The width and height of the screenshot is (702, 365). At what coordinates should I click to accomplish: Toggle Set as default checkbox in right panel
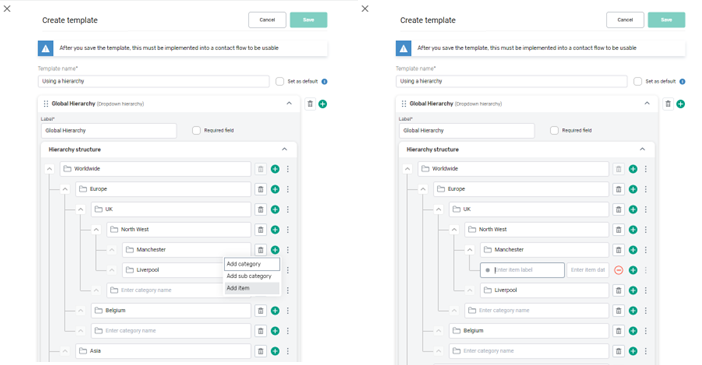638,82
